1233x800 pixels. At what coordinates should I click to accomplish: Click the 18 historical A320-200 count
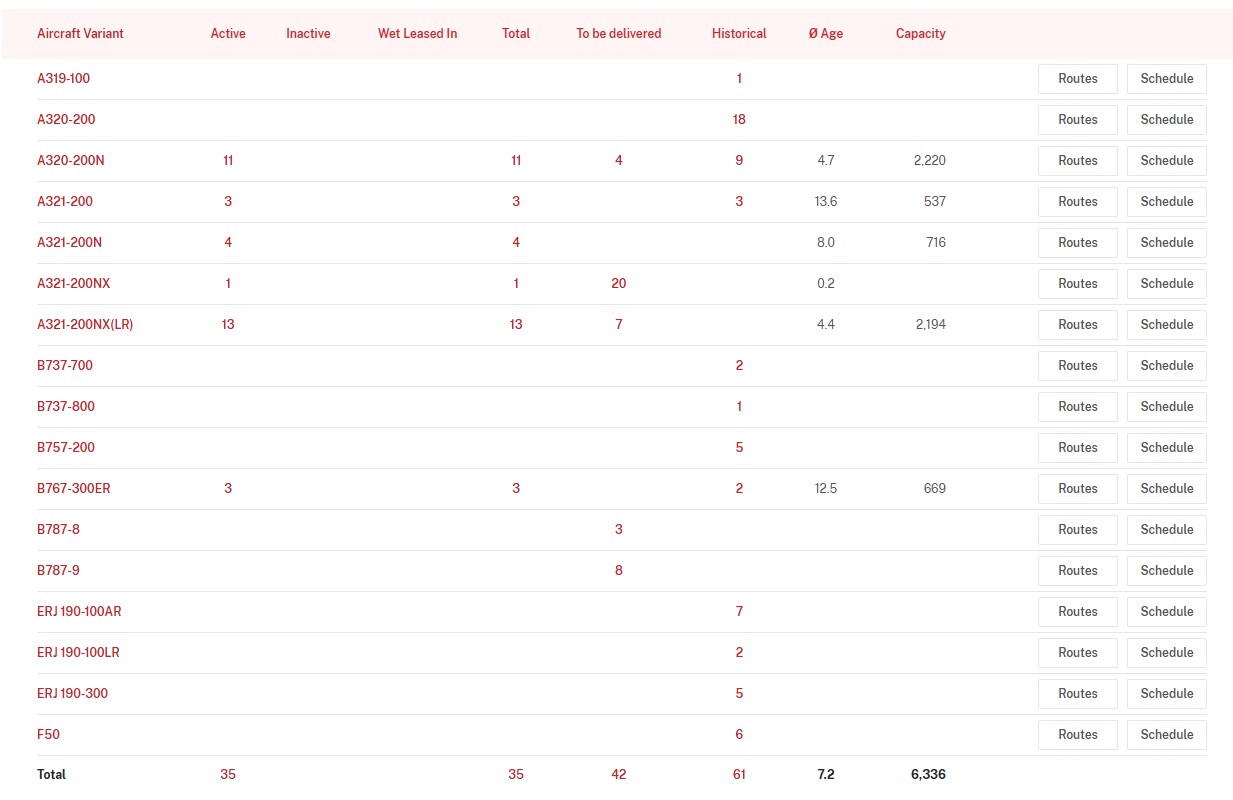click(x=739, y=119)
